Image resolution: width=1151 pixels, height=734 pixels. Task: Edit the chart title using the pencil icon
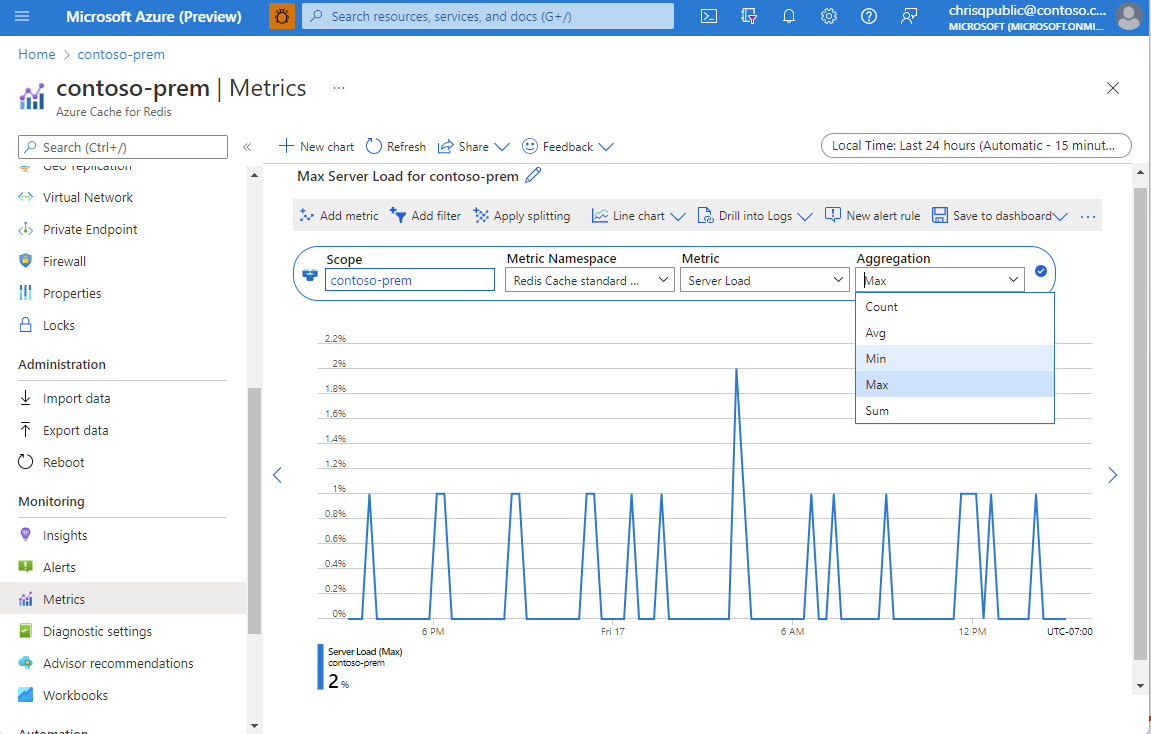(x=532, y=175)
